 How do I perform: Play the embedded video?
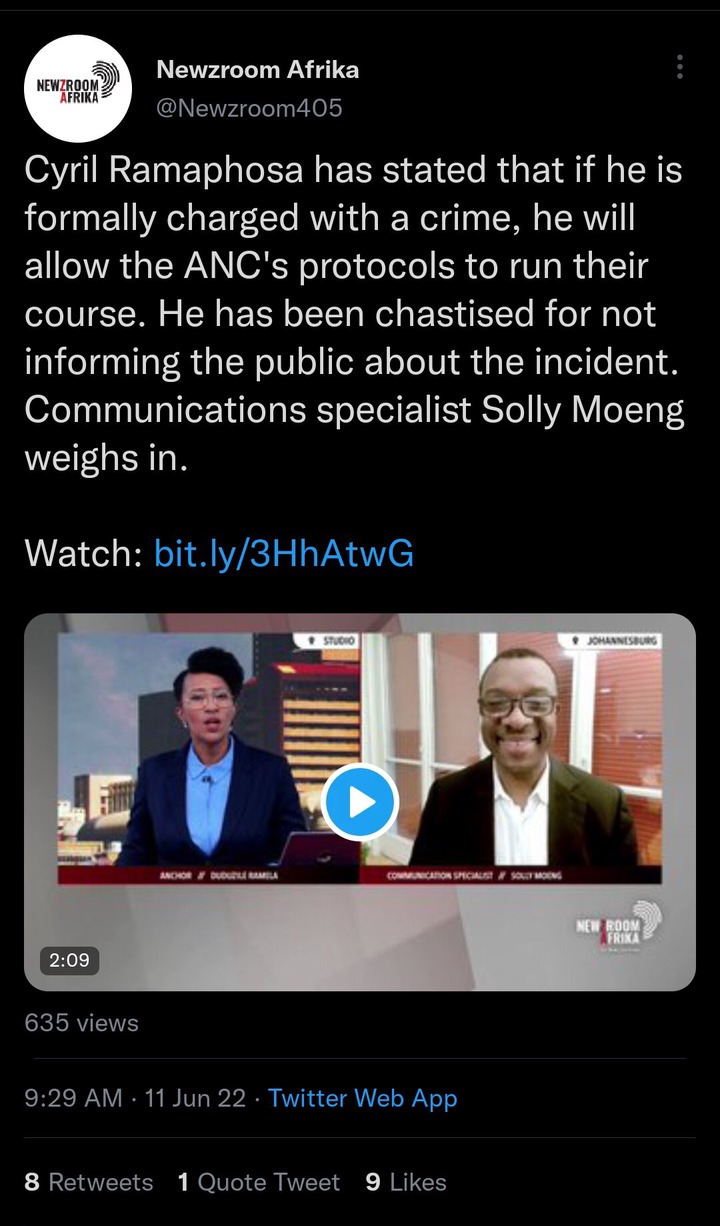[360, 802]
